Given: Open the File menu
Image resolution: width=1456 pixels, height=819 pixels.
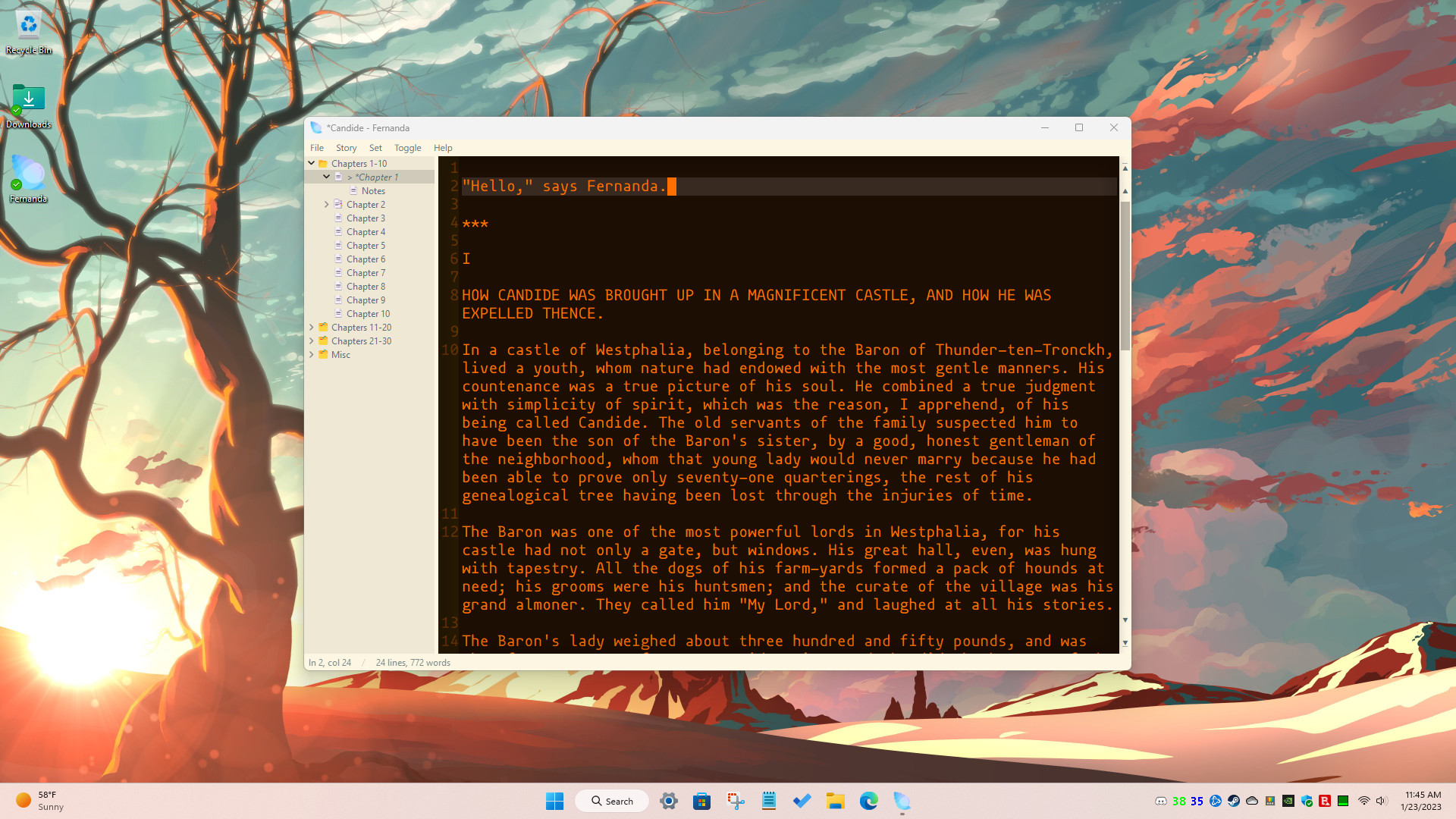Looking at the screenshot, I should (317, 148).
